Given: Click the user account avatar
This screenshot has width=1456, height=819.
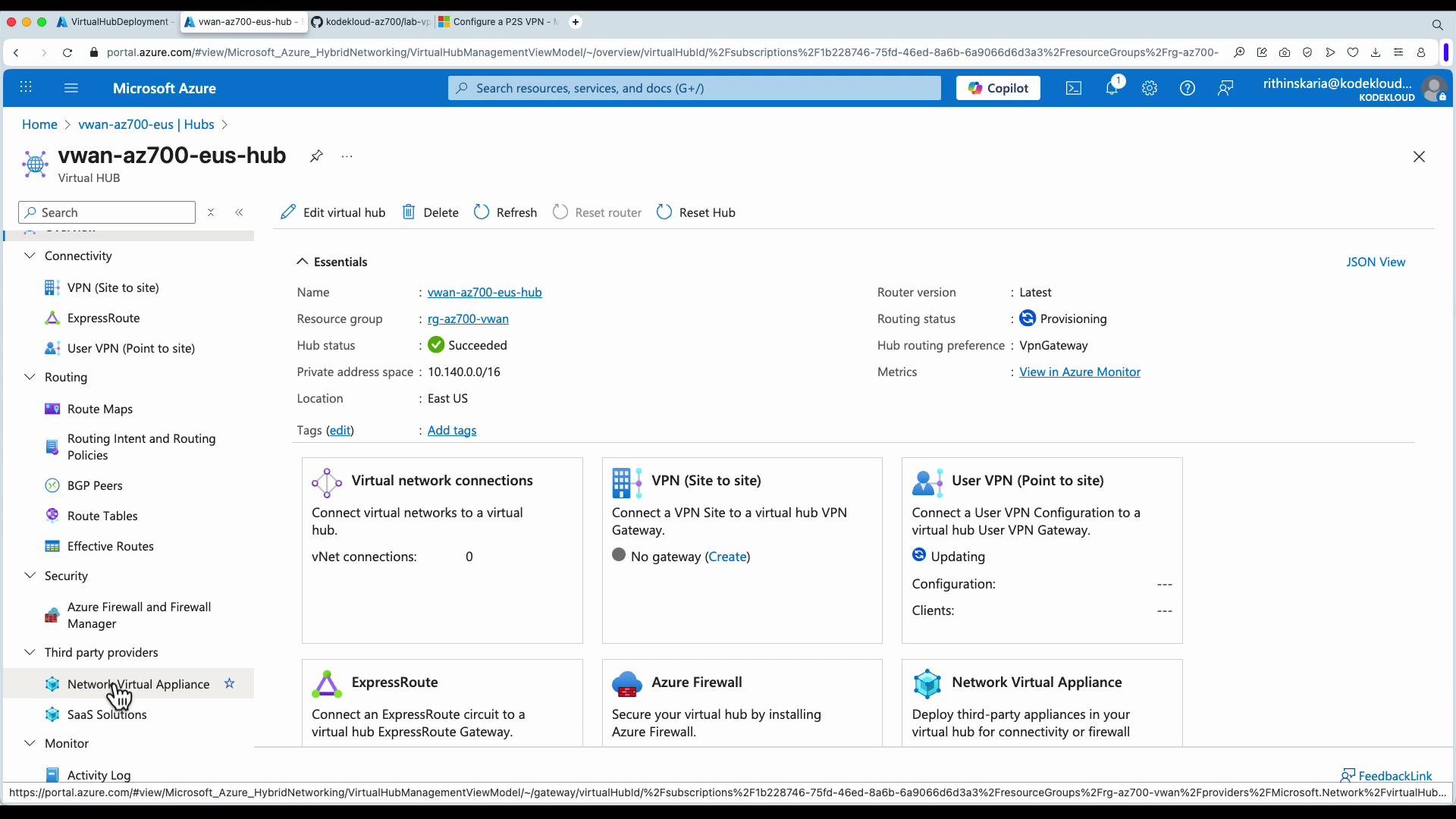Looking at the screenshot, I should click(1433, 89).
